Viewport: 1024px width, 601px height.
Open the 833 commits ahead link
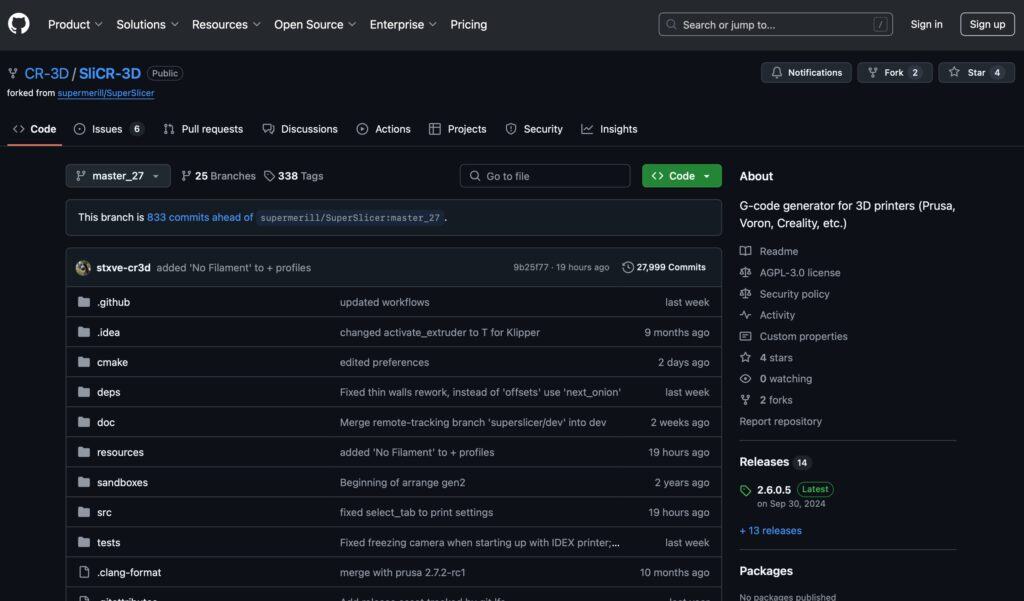200,217
